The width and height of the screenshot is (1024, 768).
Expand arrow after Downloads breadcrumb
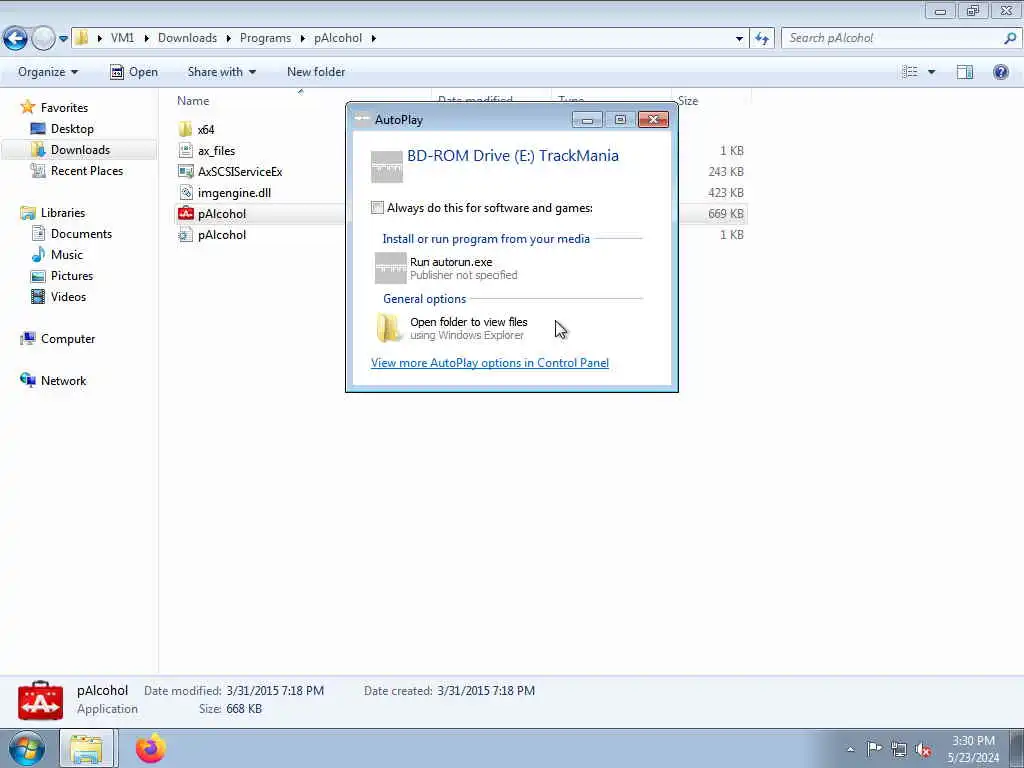(229, 39)
